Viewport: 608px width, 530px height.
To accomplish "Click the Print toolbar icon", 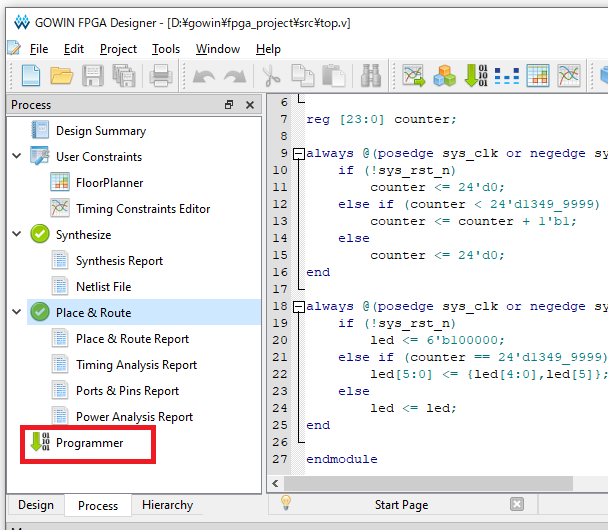I will [x=160, y=75].
